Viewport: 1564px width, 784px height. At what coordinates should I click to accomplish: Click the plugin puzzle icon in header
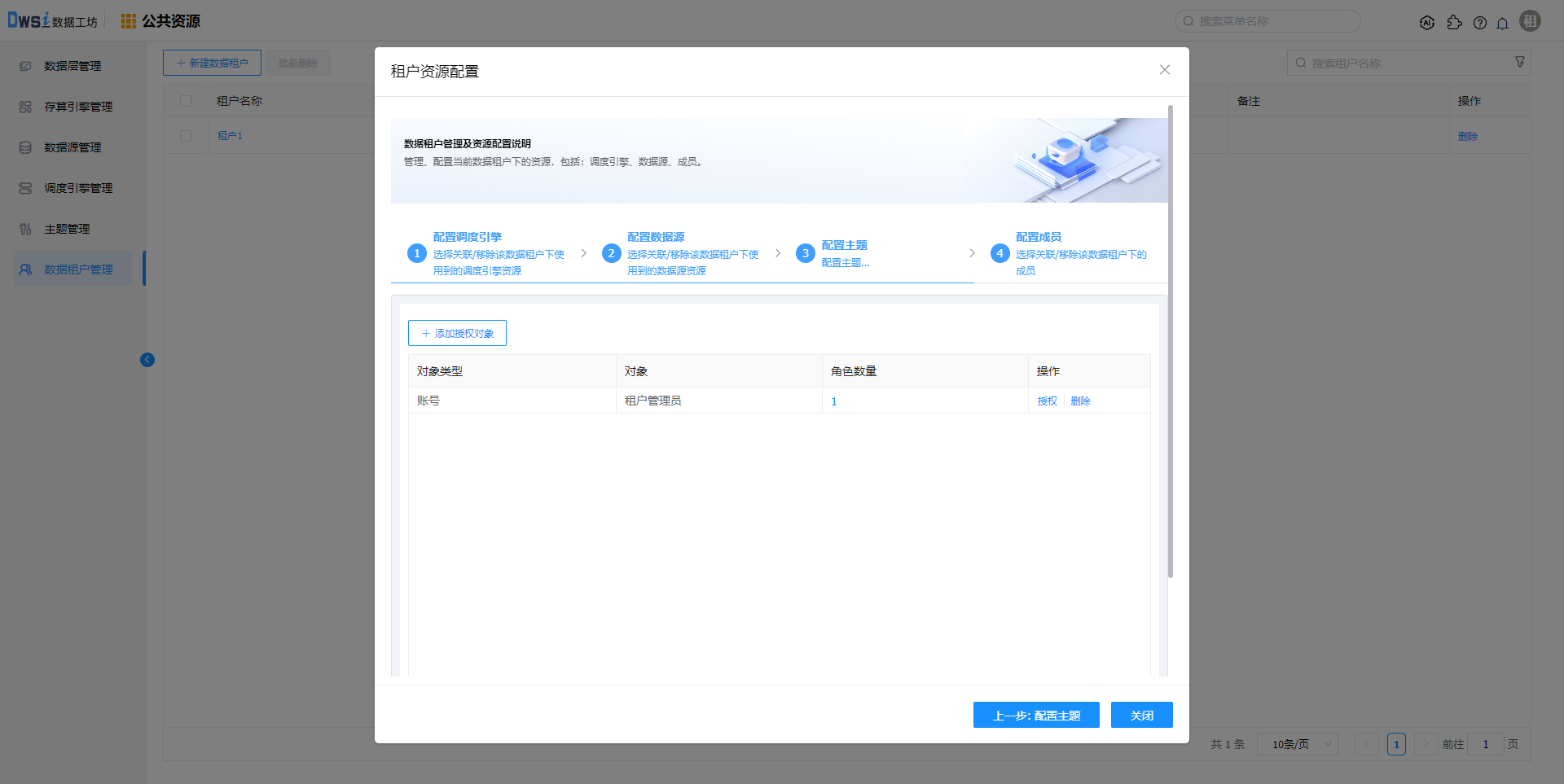click(1454, 23)
